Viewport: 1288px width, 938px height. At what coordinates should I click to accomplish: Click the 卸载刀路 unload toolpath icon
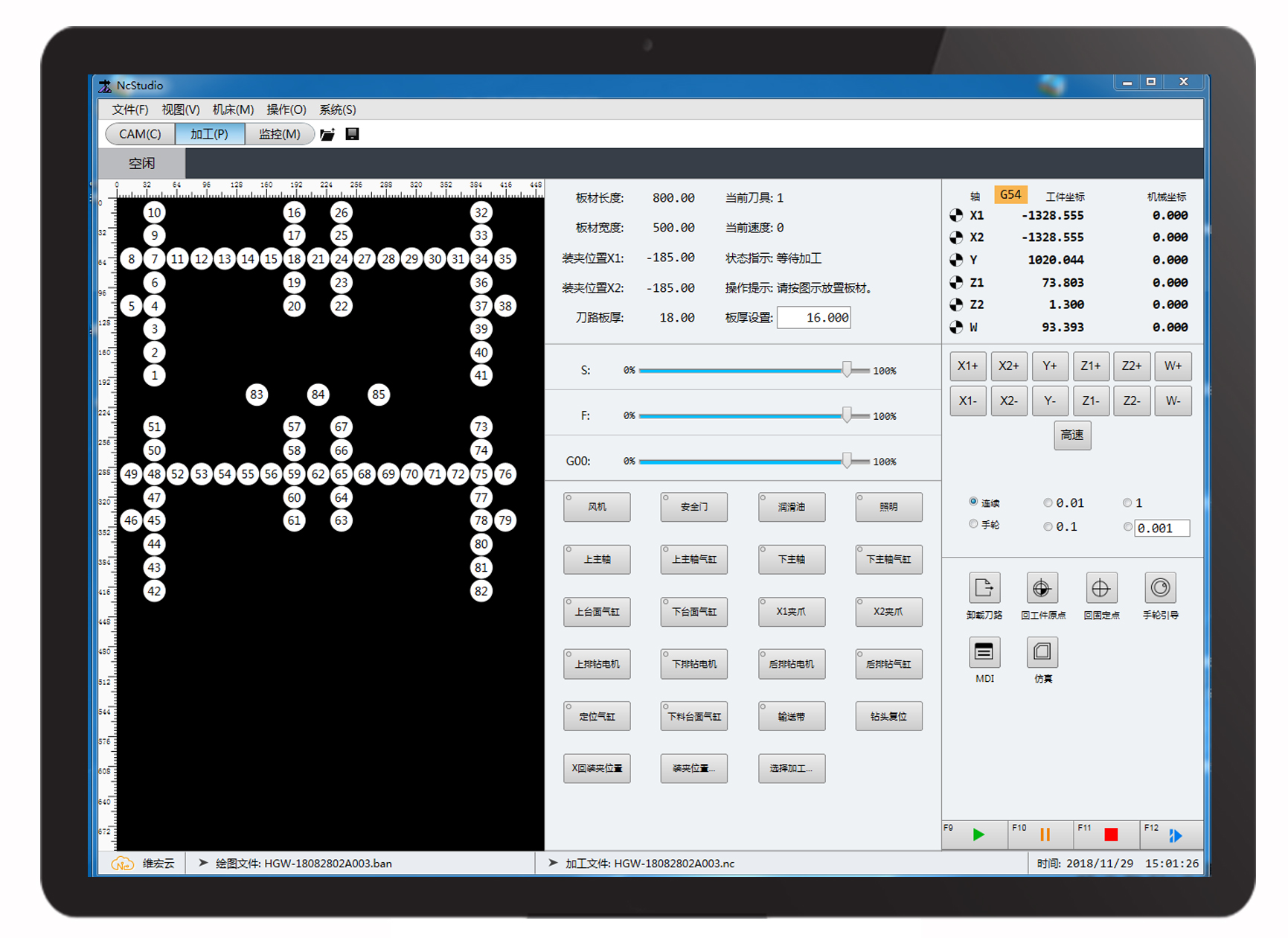(x=984, y=588)
